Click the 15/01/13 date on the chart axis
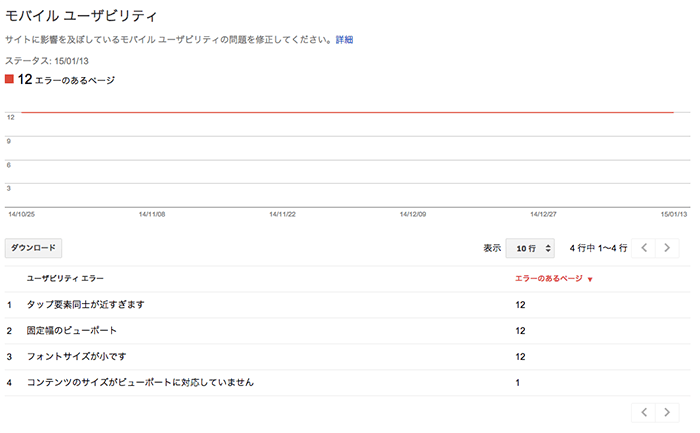The image size is (700, 433). coord(672,214)
